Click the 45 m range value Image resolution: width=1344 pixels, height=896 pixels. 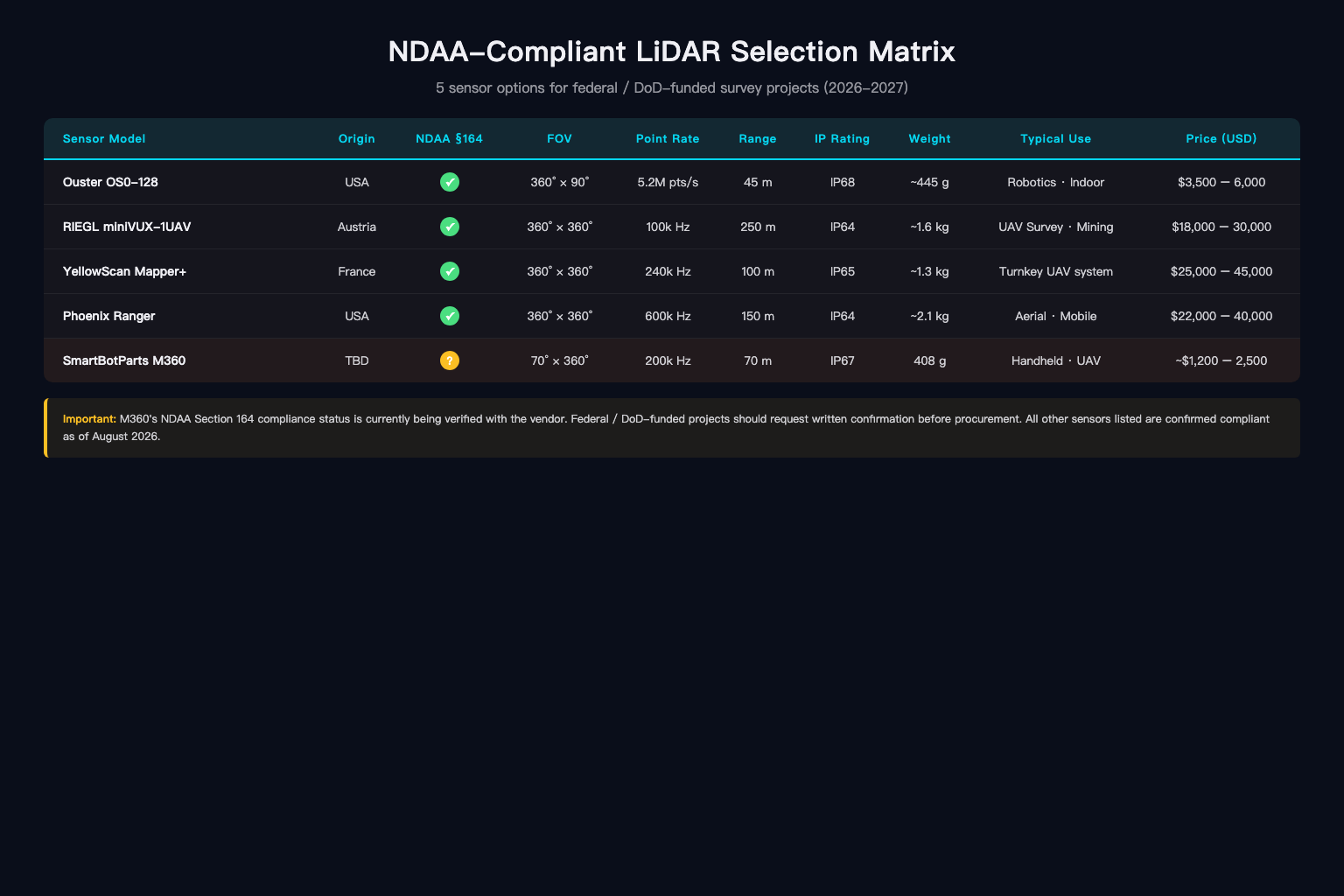tap(758, 182)
